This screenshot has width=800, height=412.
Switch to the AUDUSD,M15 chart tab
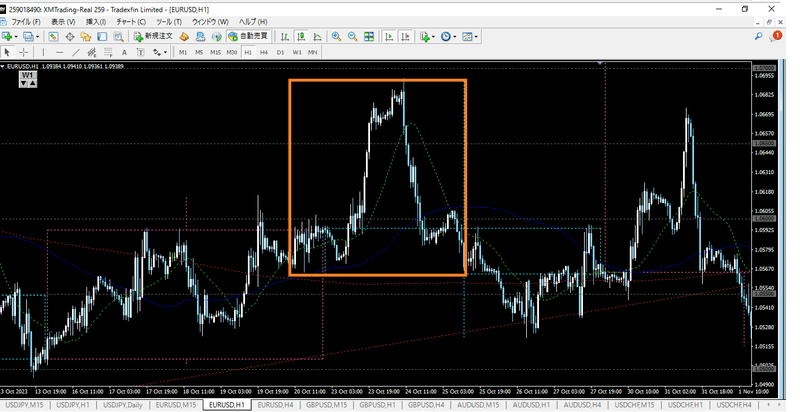click(x=478, y=405)
